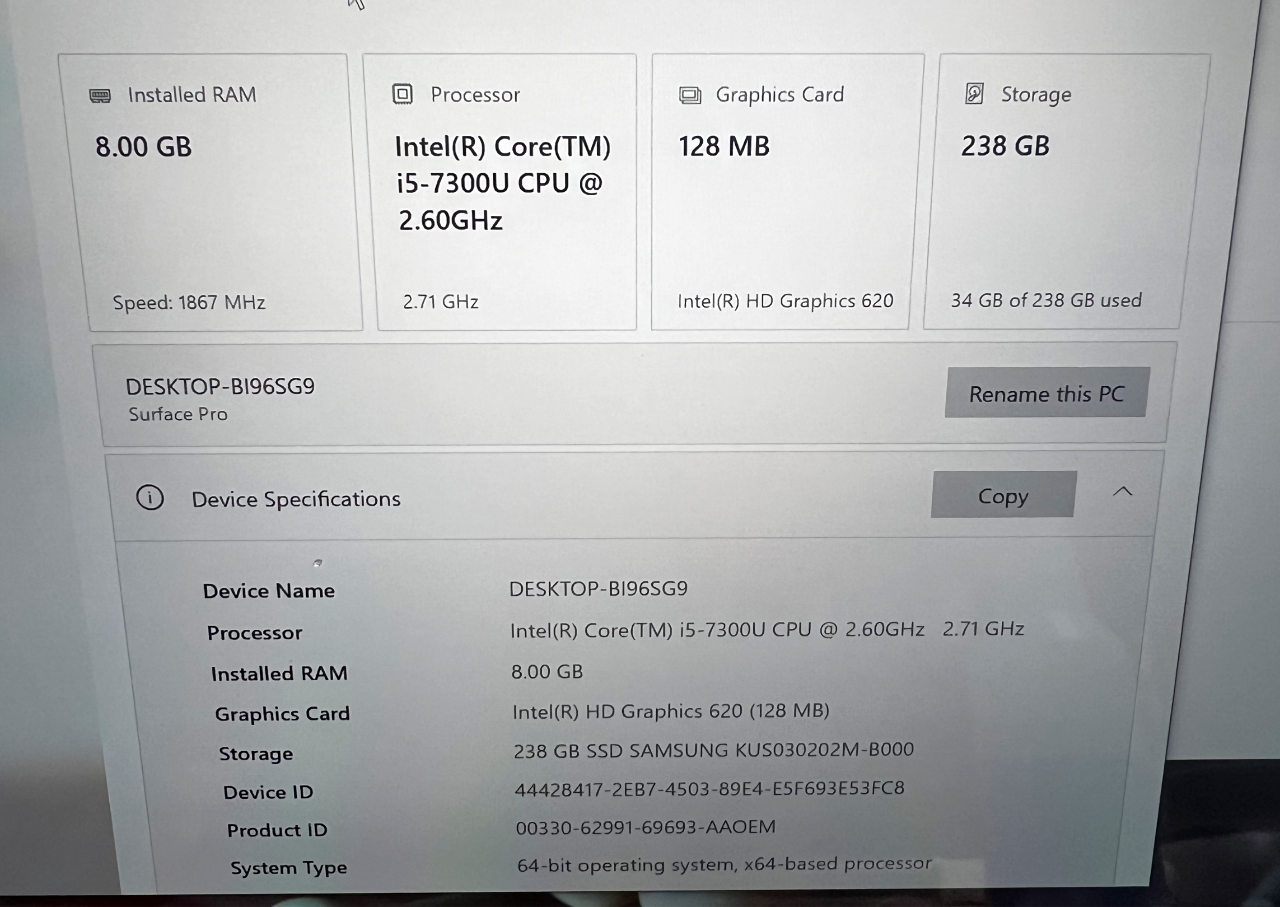Select the Device ID value text
Screen dimensions: 1280x907
709,789
